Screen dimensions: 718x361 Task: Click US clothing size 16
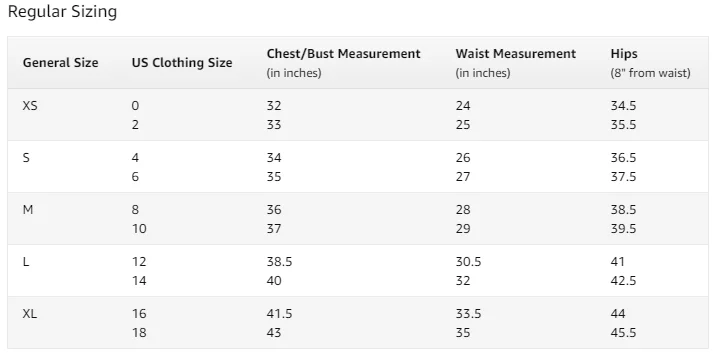139,314
